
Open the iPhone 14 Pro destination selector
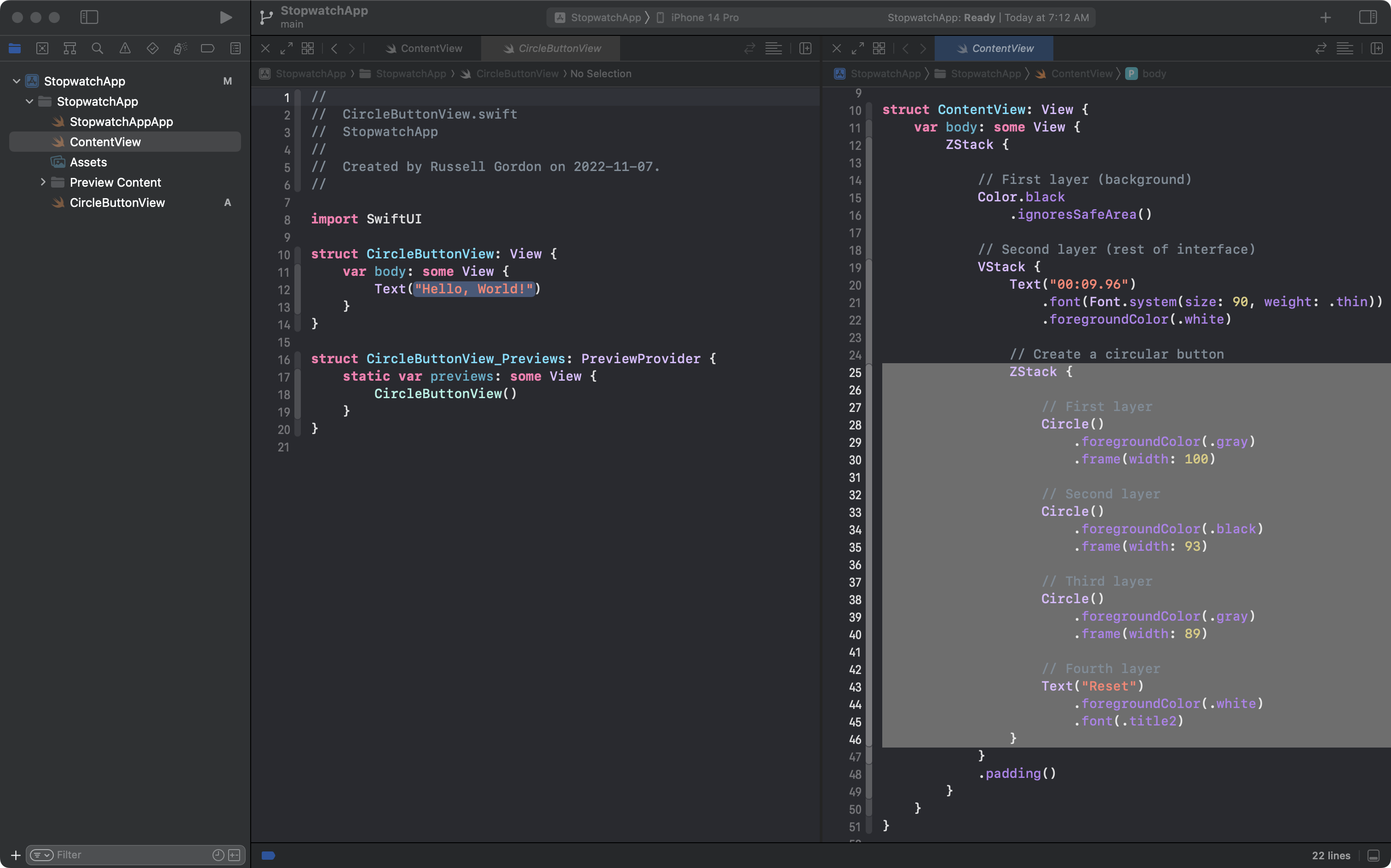pos(704,18)
